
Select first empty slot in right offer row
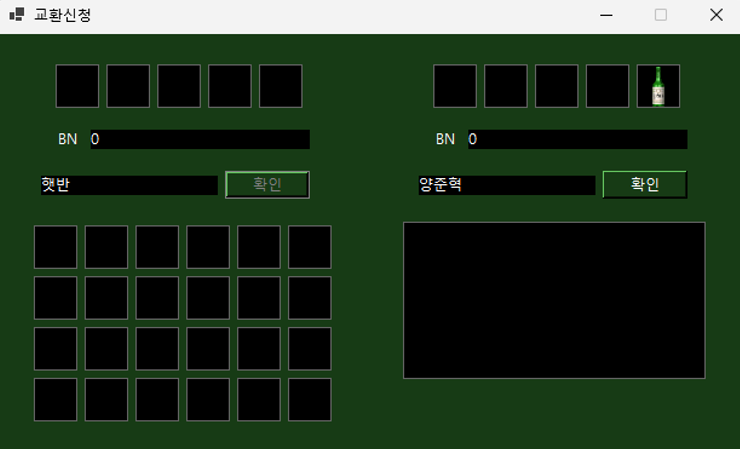[x=455, y=86]
